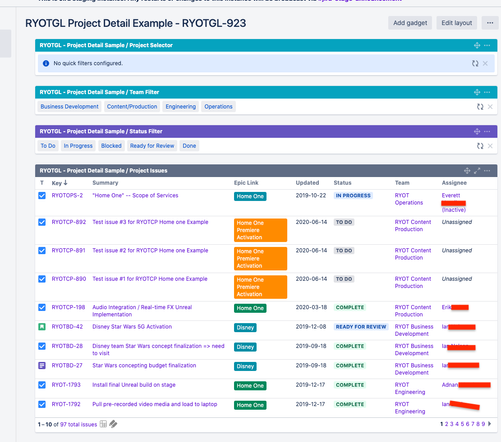Click the column configuration table icon in footer
Image resolution: width=501 pixels, height=442 pixels.
[x=103, y=424]
